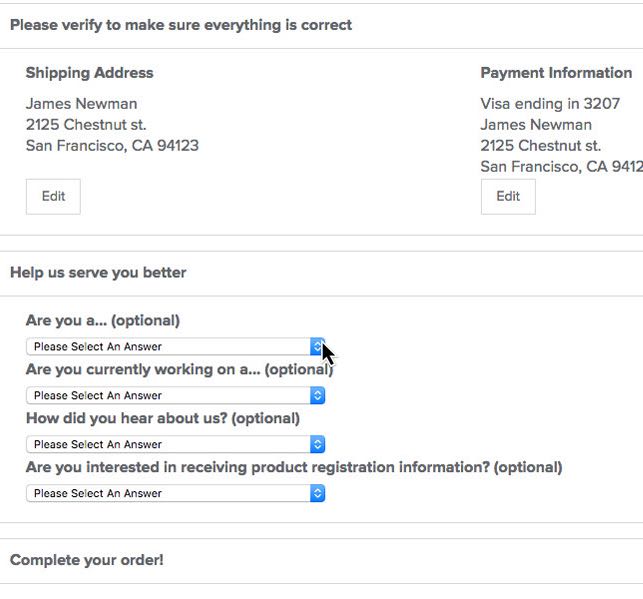Click the "Complete your order!" section header
This screenshot has height=599, width=643.
point(87,560)
